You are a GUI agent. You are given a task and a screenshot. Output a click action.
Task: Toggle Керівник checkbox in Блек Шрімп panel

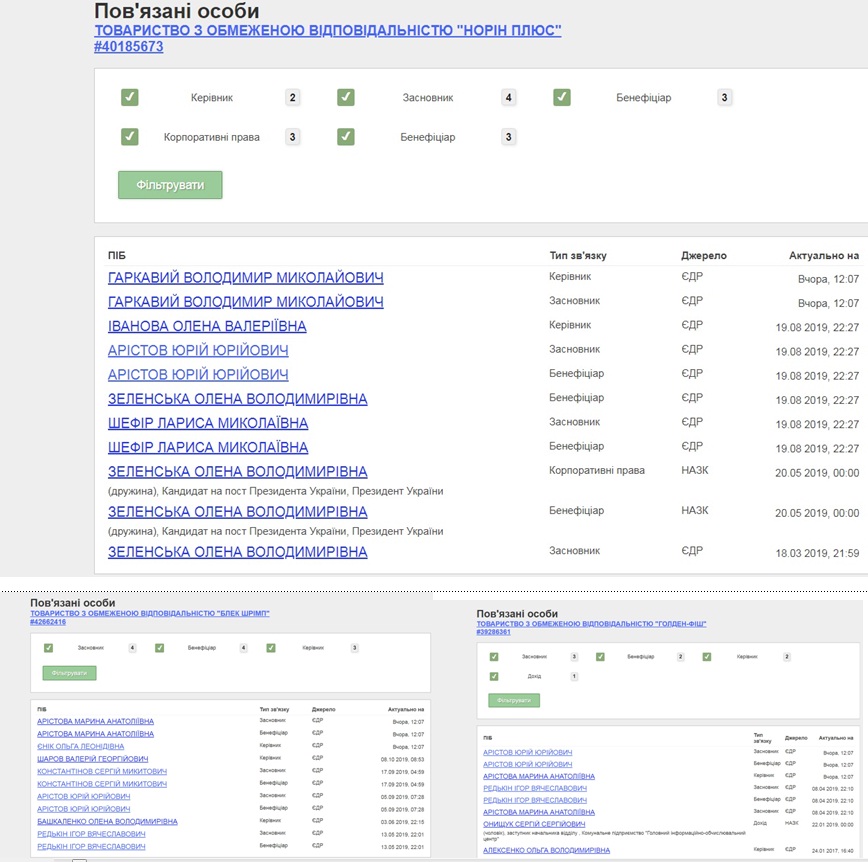(271, 648)
